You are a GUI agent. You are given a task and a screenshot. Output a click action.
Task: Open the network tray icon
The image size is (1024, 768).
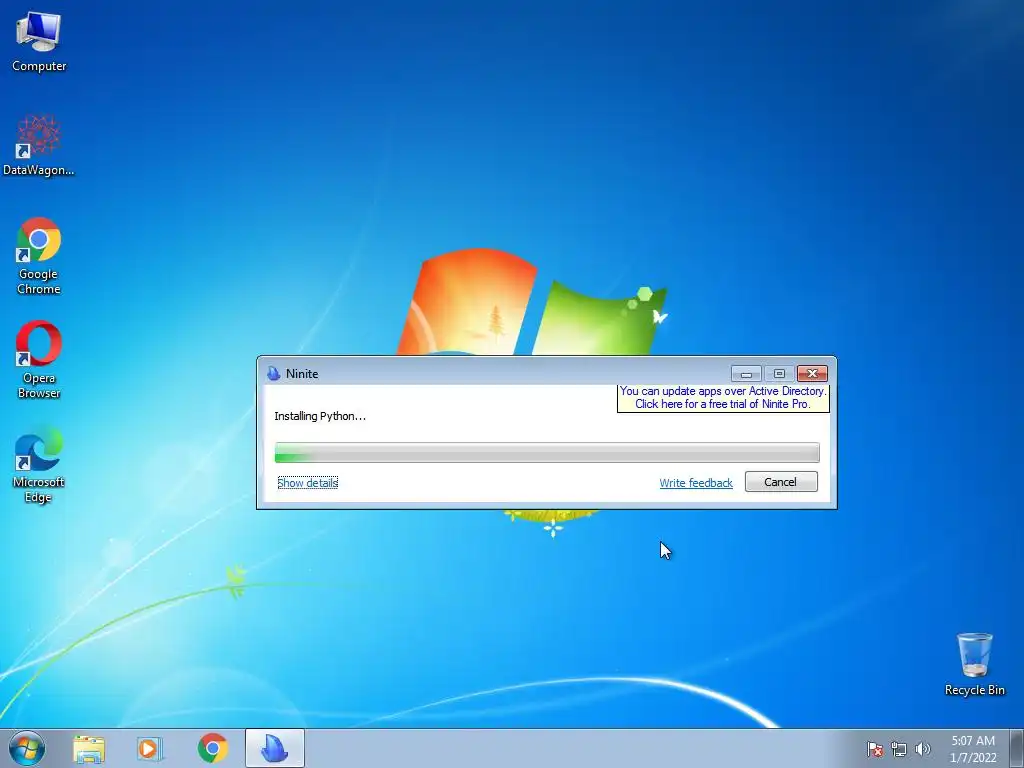(899, 749)
